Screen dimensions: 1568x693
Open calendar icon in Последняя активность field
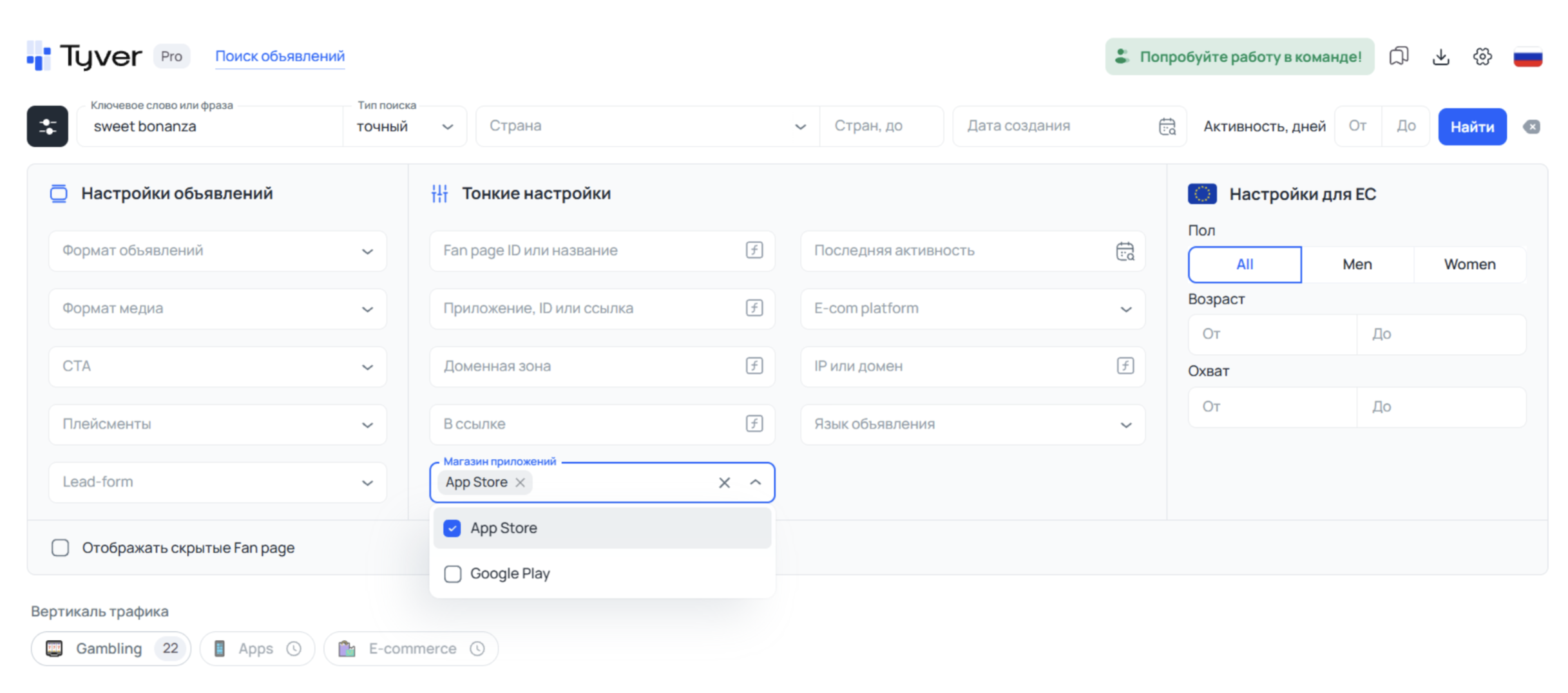coord(1125,251)
